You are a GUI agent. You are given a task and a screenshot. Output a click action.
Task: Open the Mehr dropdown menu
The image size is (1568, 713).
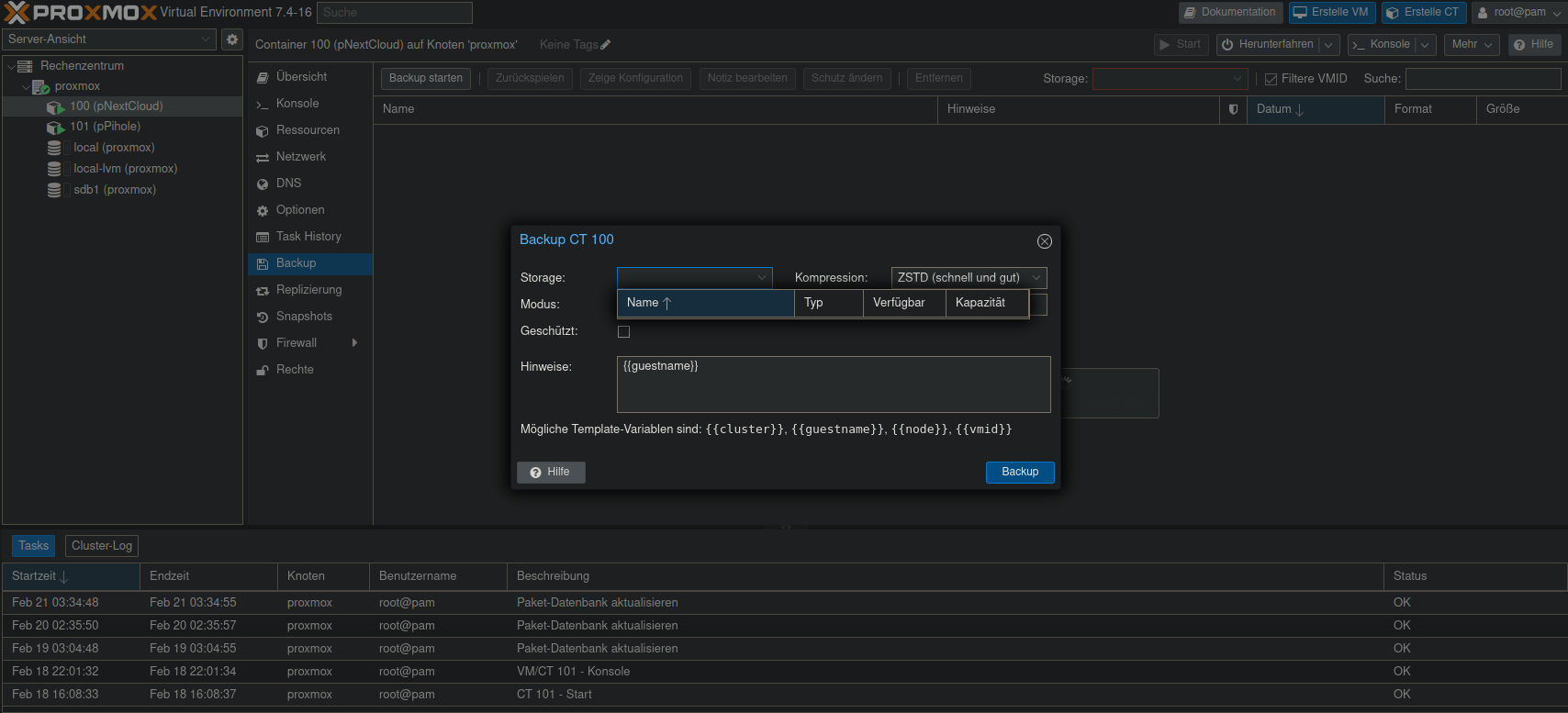pos(1472,45)
